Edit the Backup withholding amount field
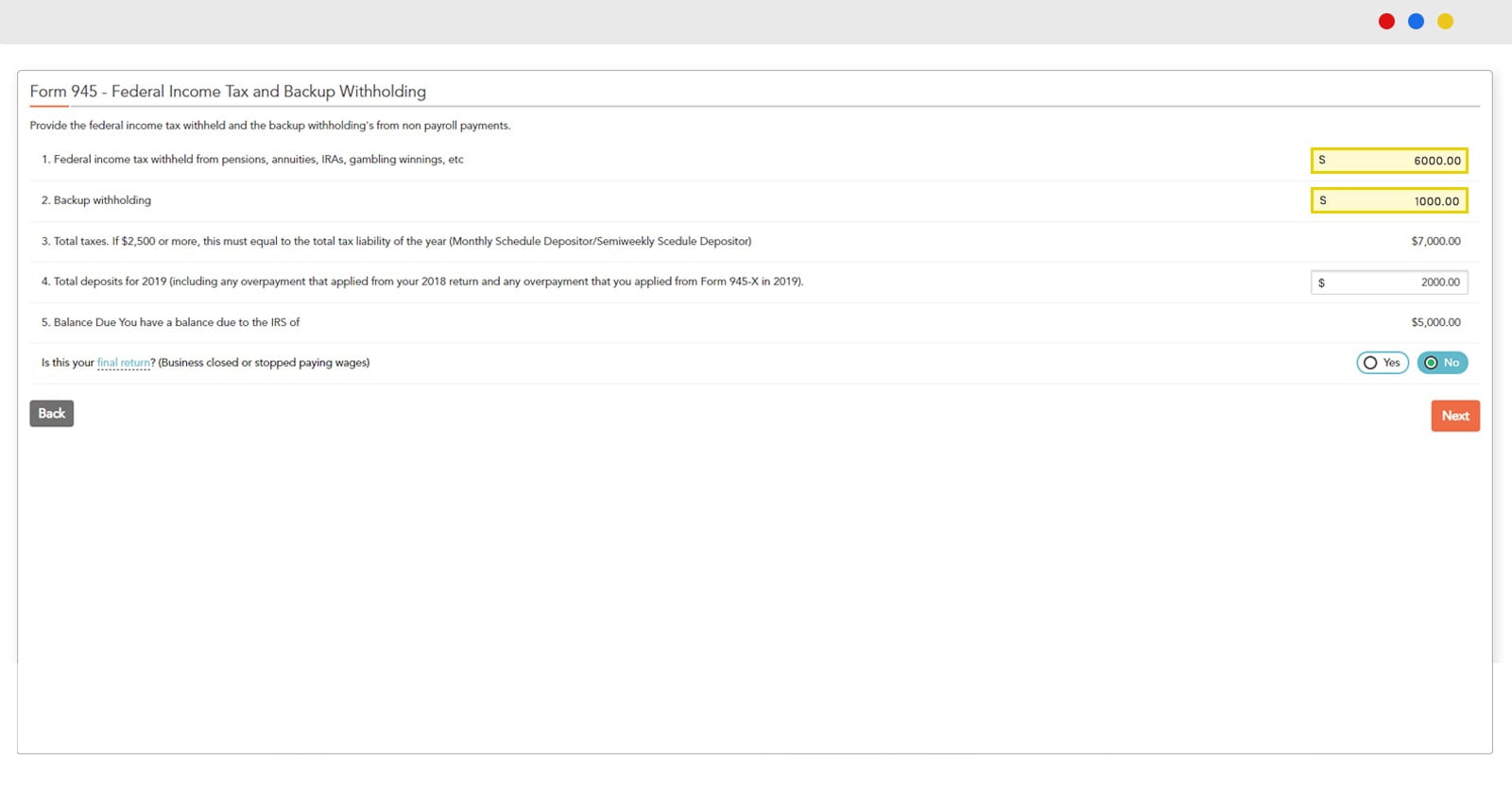This screenshot has height=787, width=1512. [x=1389, y=201]
